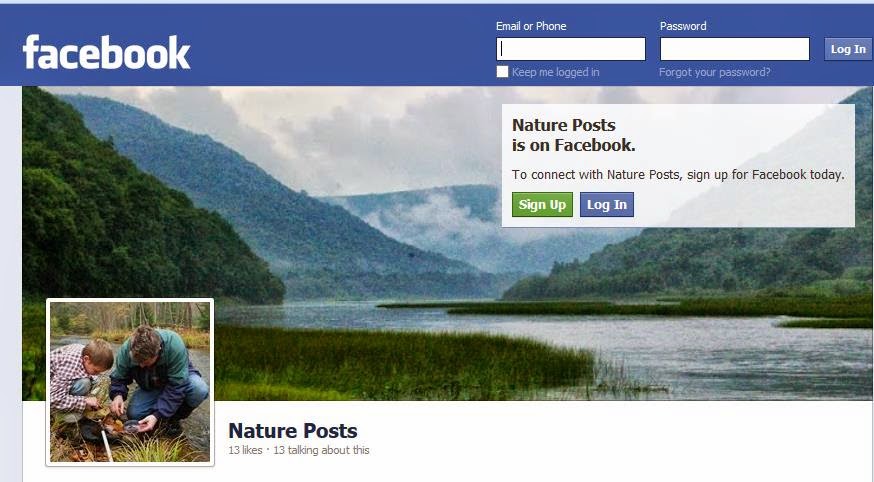Click the 13 likes text
Screen dimensions: 874x482
245,450
